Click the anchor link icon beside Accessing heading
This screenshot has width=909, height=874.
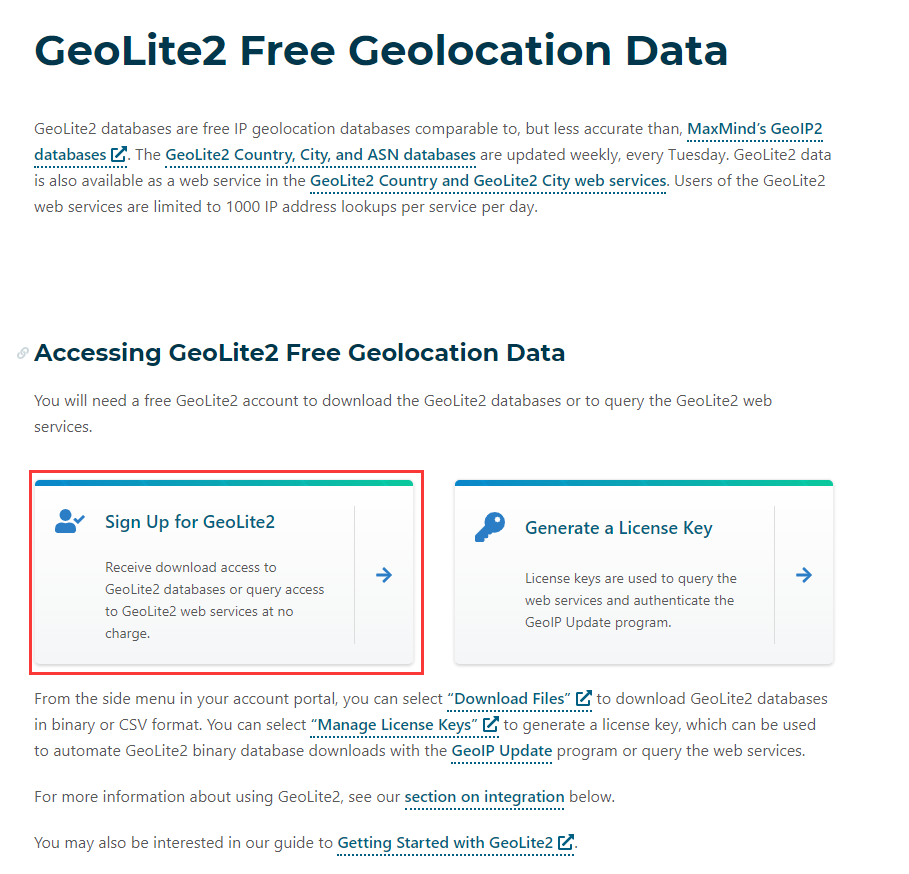[x=23, y=353]
